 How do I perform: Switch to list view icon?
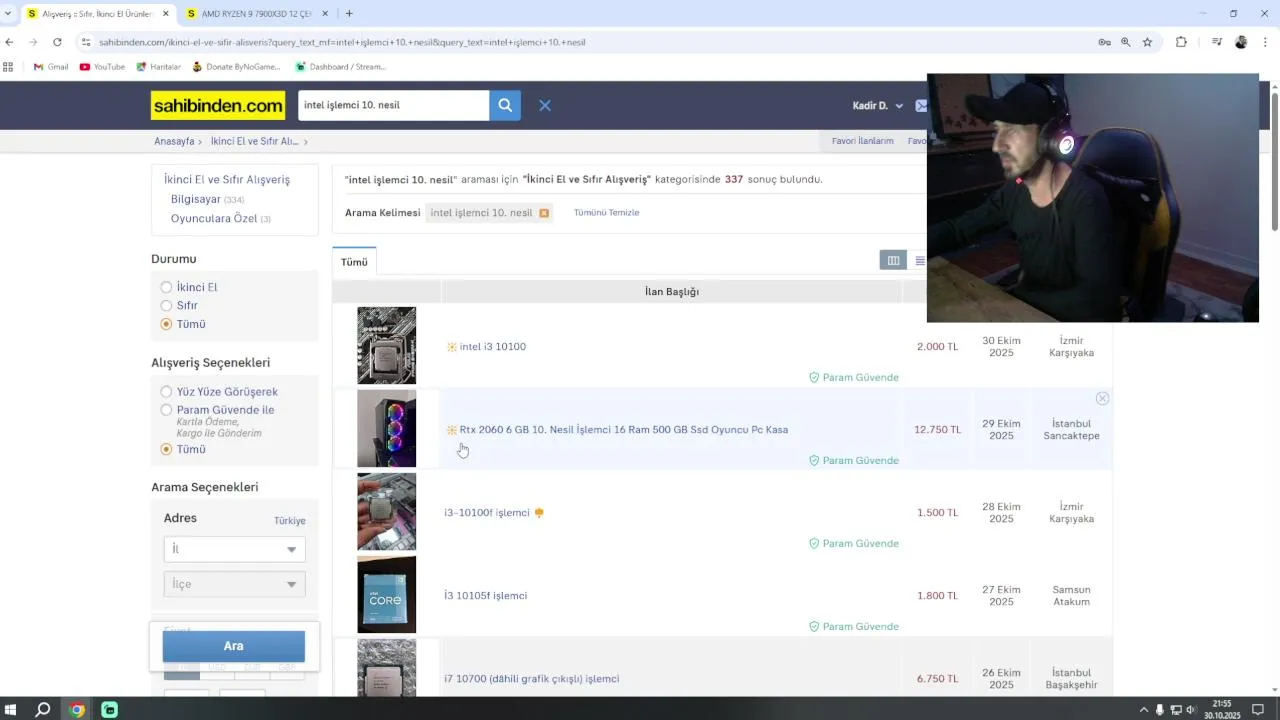(919, 261)
